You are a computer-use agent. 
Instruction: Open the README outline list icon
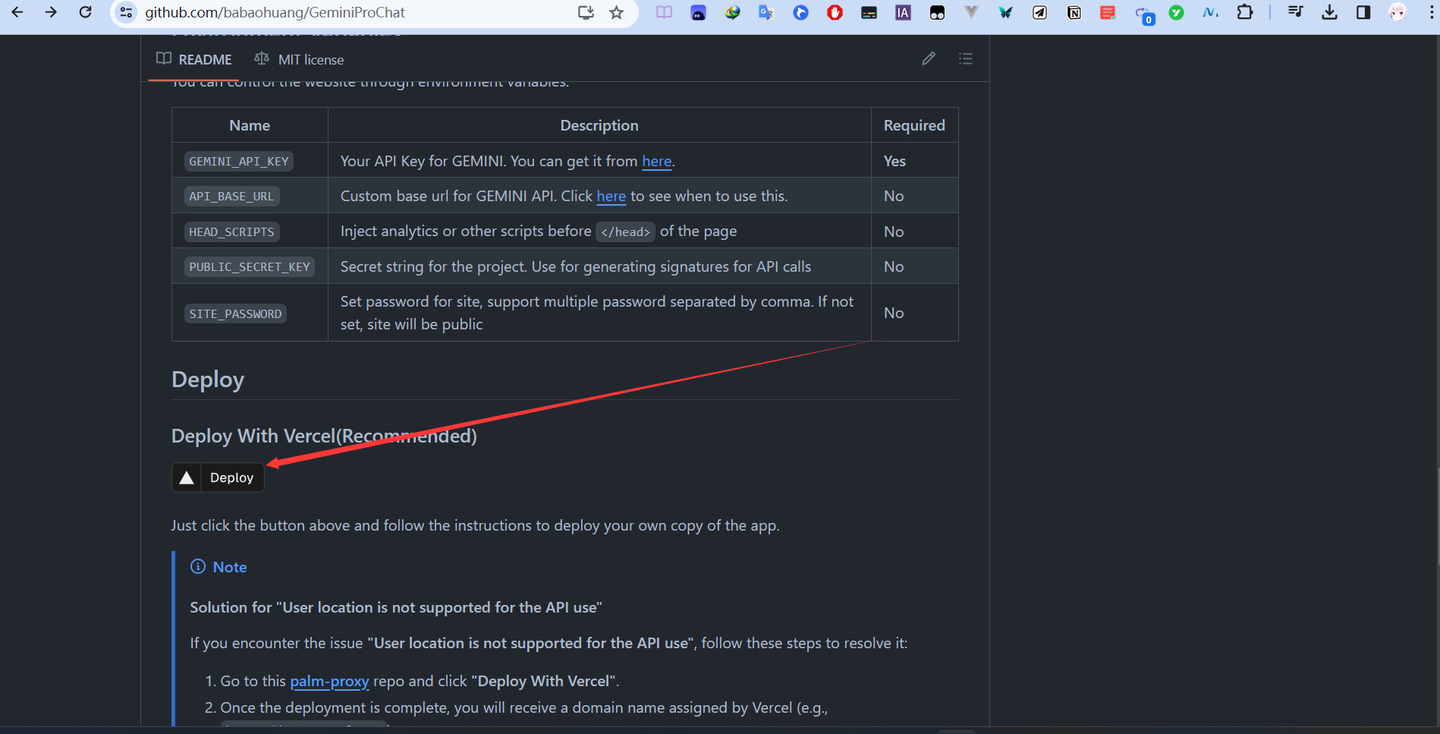[965, 59]
